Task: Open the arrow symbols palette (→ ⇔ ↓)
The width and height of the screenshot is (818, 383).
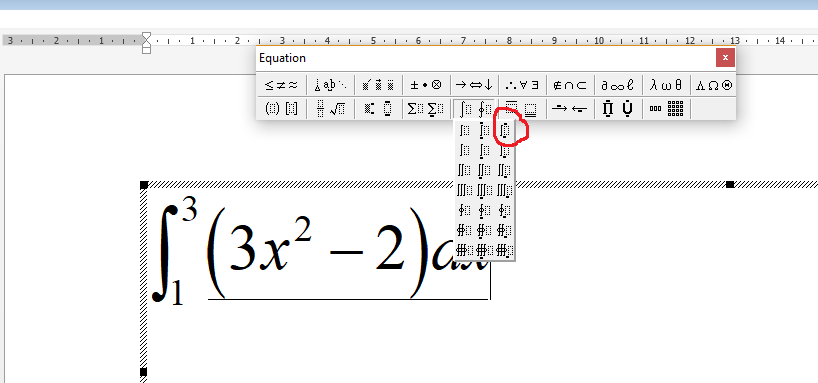Action: (474, 85)
